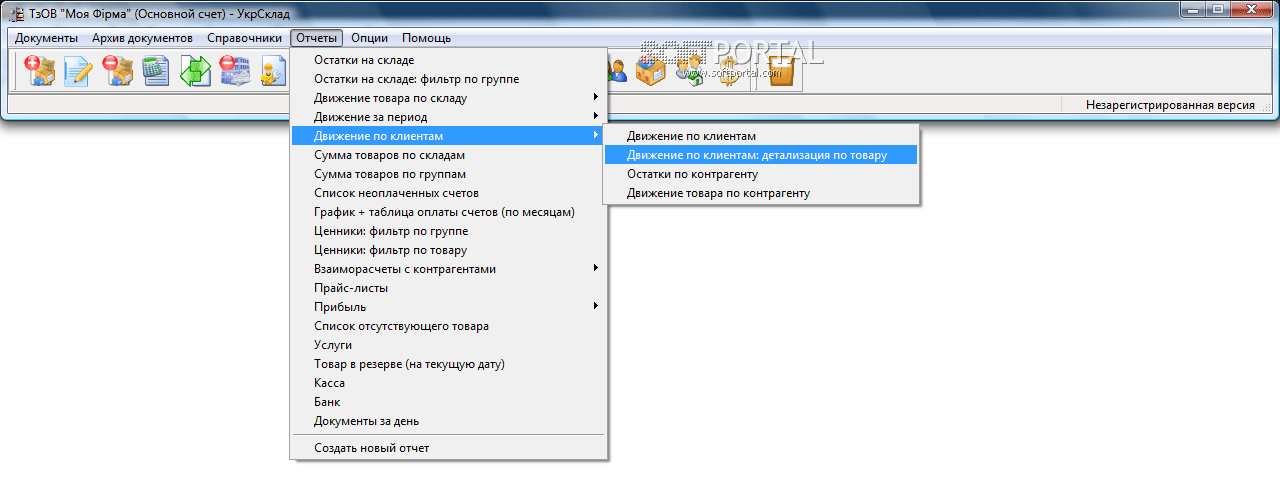Select Сумма товаров по складам
Image resolution: width=1280 pixels, height=483 pixels.
[x=449, y=155]
